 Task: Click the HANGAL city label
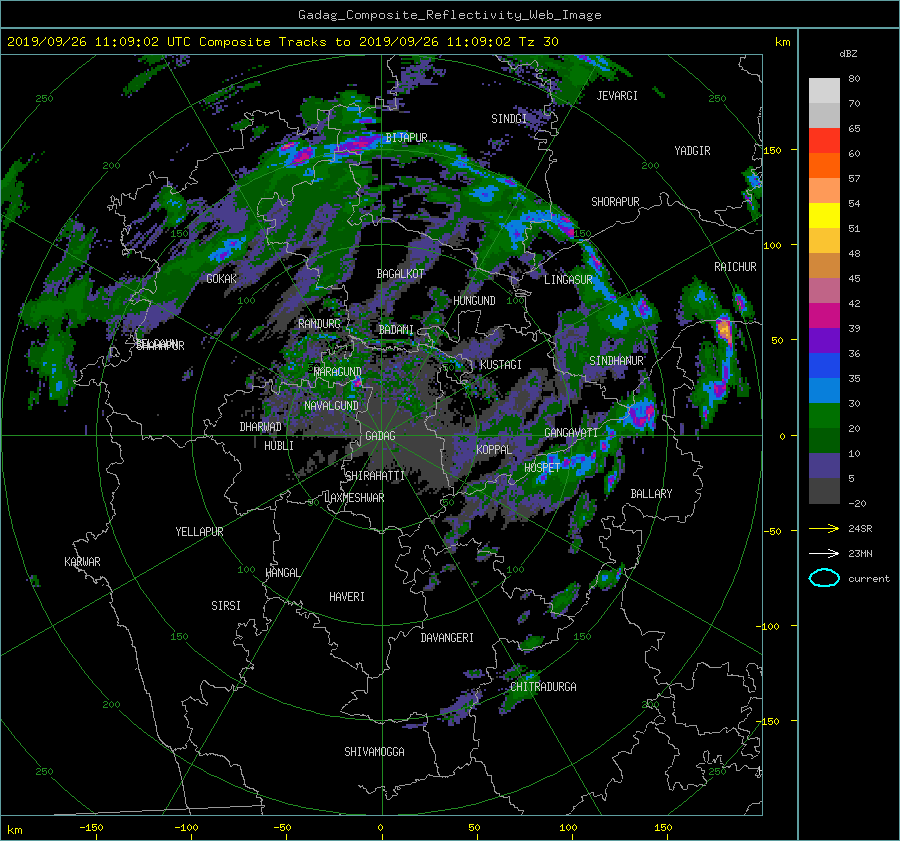click(x=283, y=573)
